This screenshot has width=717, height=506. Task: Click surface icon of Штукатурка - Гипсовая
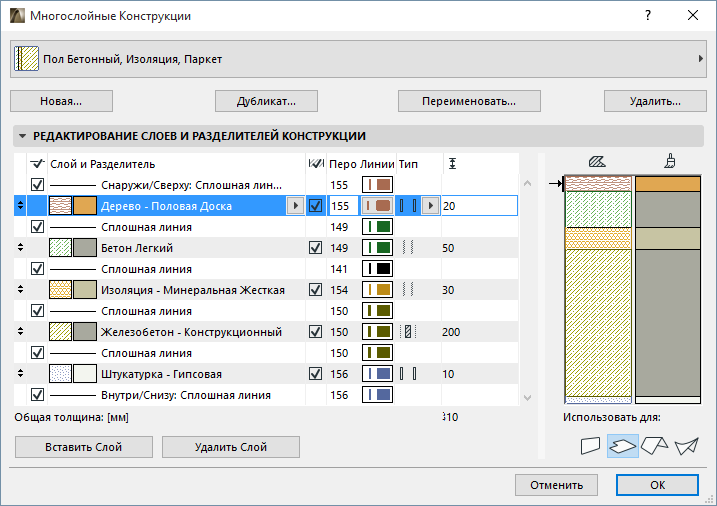pos(85,374)
